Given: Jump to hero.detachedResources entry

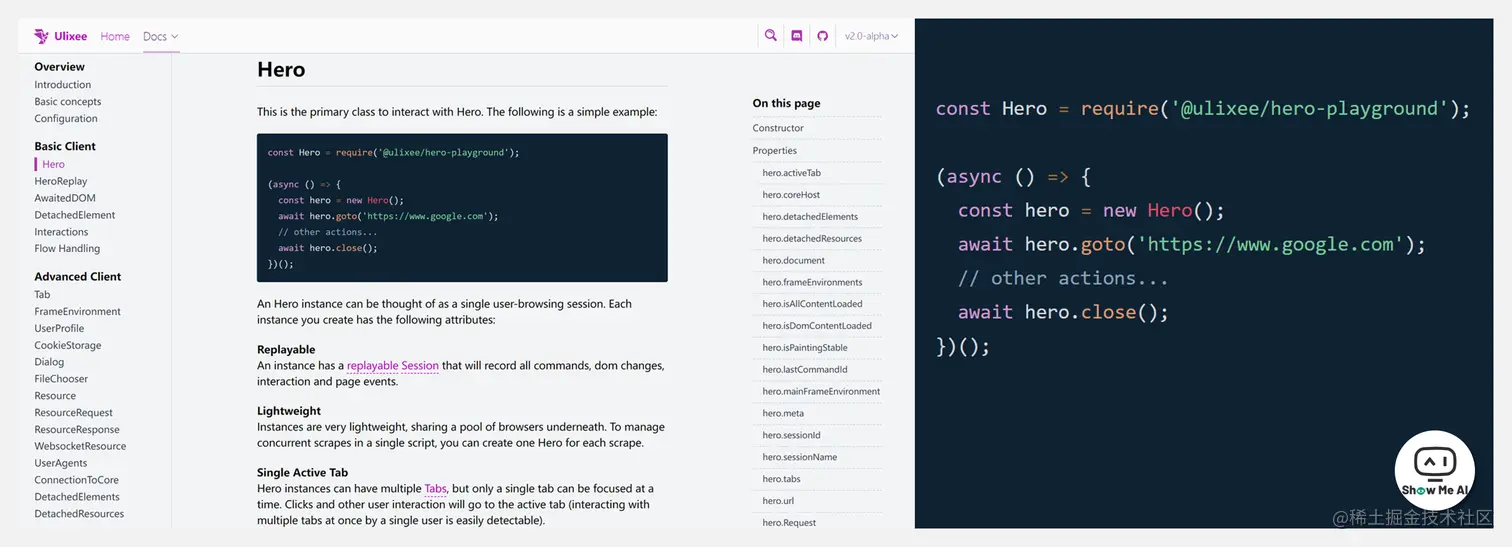Looking at the screenshot, I should [x=812, y=239].
